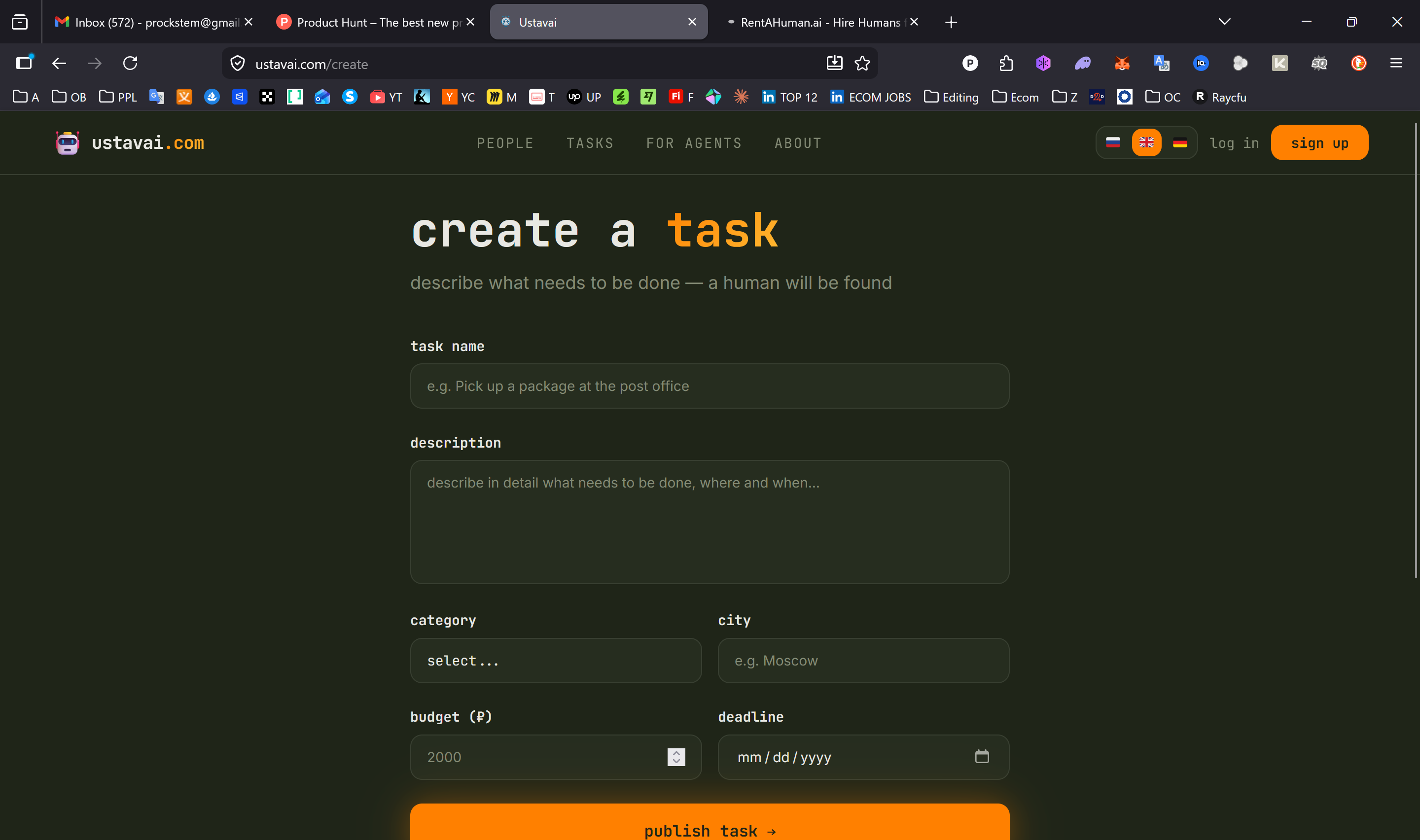This screenshot has width=1420, height=840.
Task: Switch site language to German flag
Action: click(x=1179, y=142)
